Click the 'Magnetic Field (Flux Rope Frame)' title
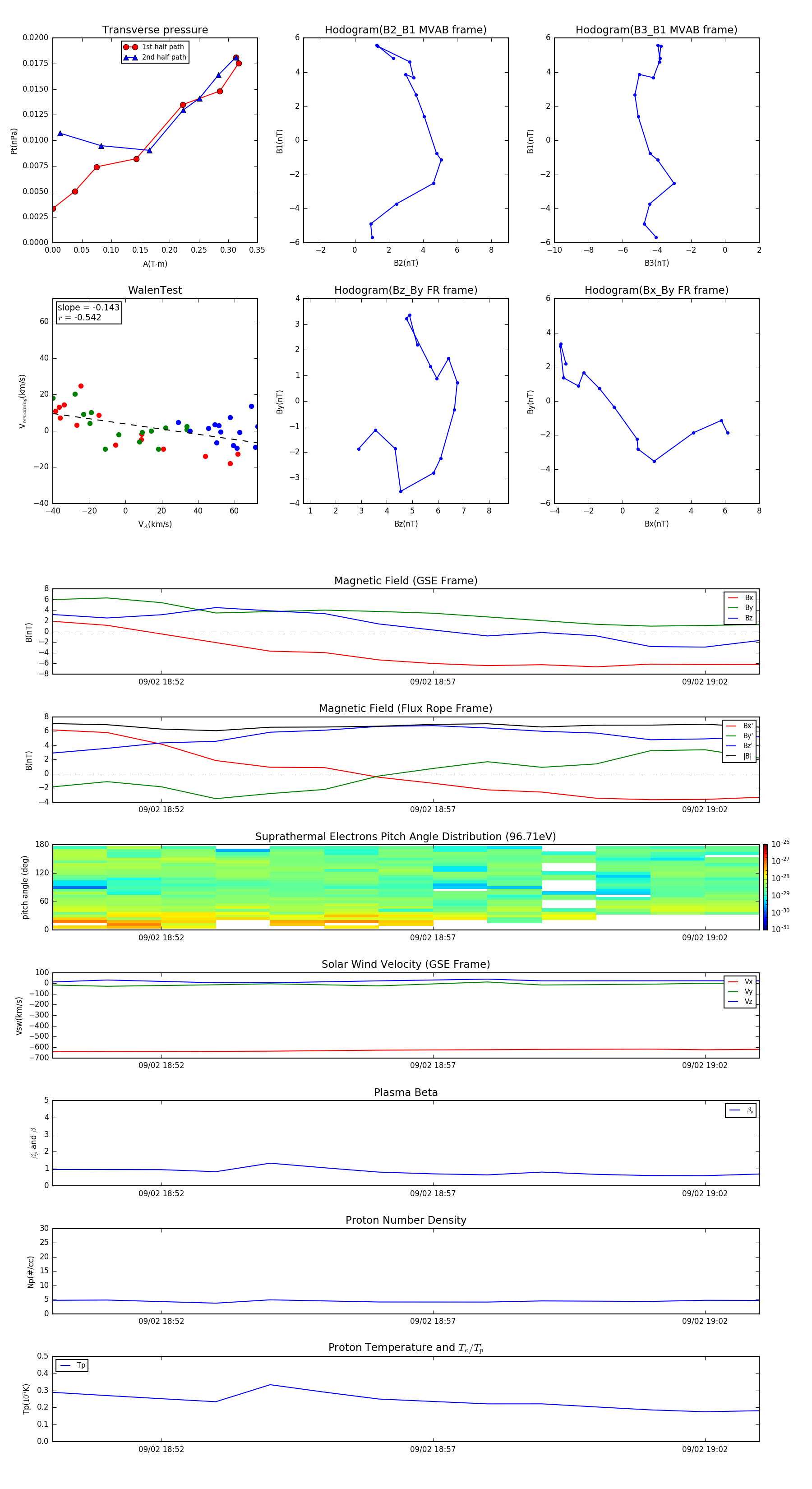This screenshot has height=1489, width=812. [x=406, y=709]
